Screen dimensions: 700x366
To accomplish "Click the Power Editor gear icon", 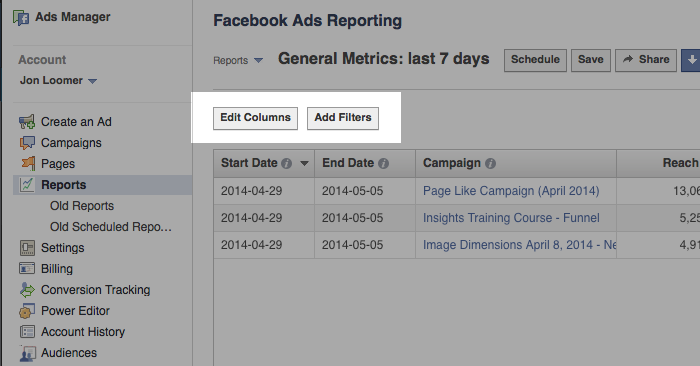I will click(27, 311).
